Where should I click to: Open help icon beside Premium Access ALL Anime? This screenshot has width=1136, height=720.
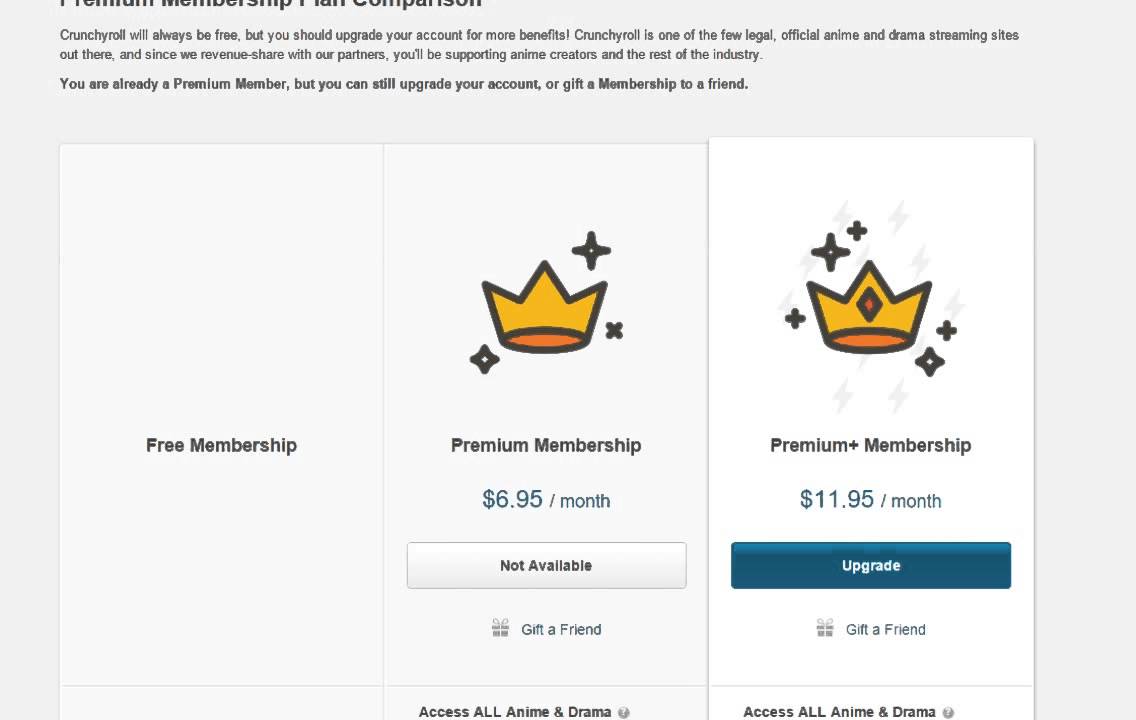coord(623,713)
